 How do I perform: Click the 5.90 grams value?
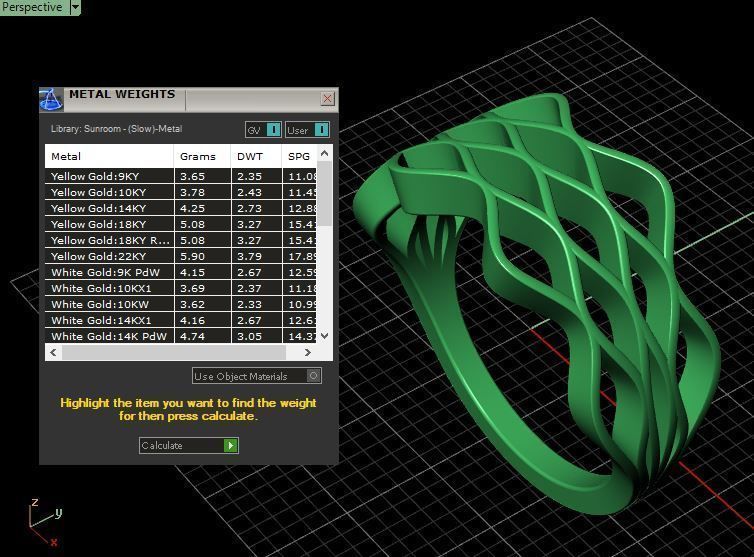(x=192, y=256)
